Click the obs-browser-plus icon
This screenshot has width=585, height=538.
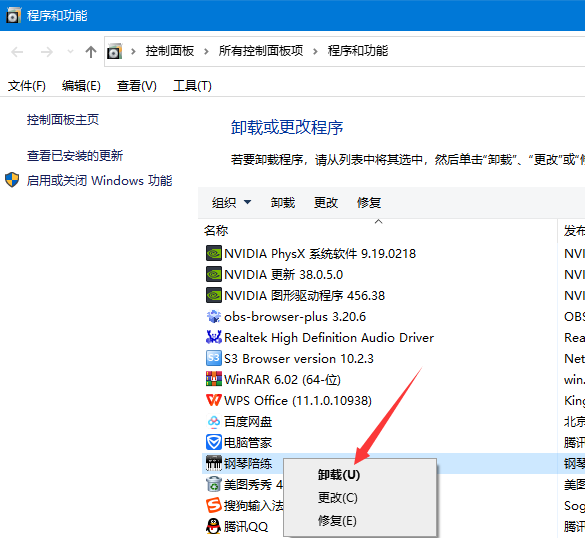214,316
